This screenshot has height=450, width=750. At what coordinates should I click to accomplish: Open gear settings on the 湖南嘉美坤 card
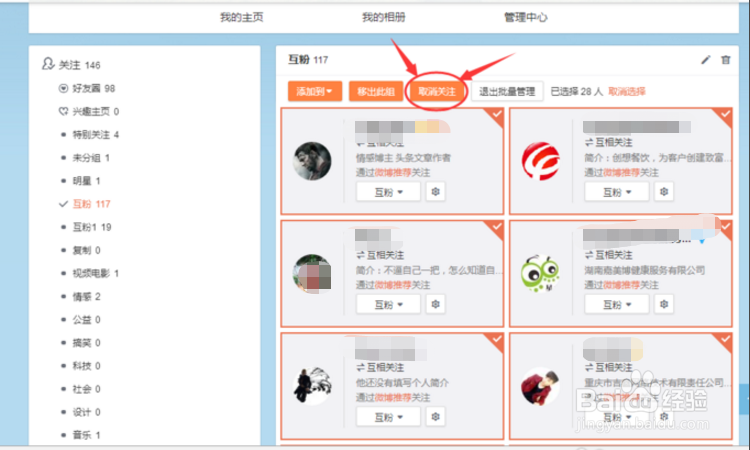(x=664, y=304)
